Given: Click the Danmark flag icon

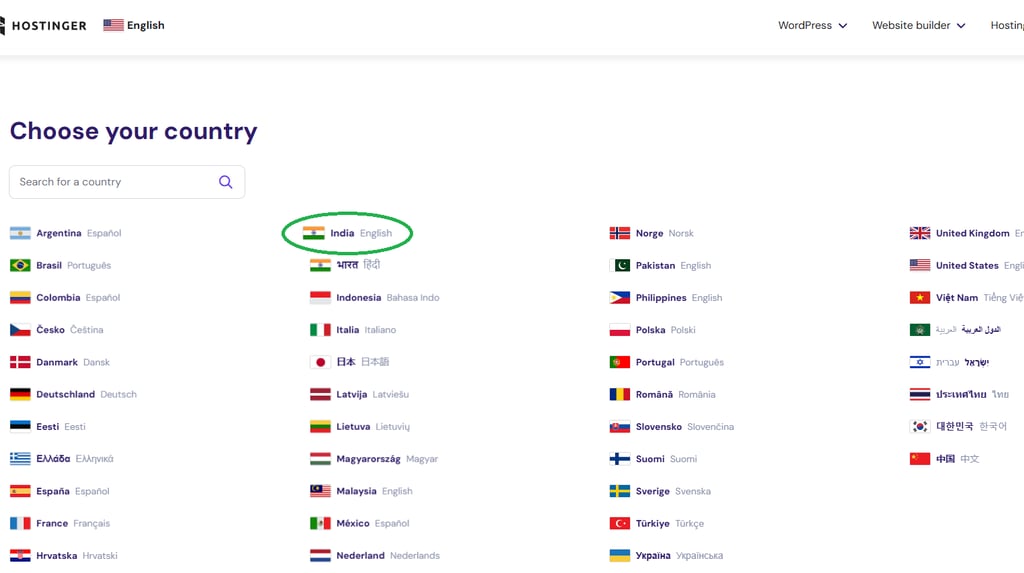Looking at the screenshot, I should point(20,362).
